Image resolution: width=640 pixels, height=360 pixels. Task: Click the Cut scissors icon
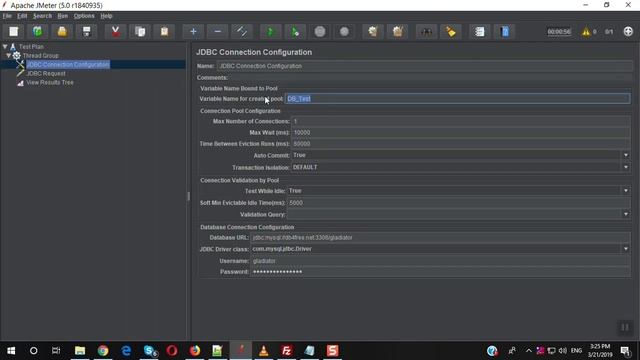(x=116, y=31)
